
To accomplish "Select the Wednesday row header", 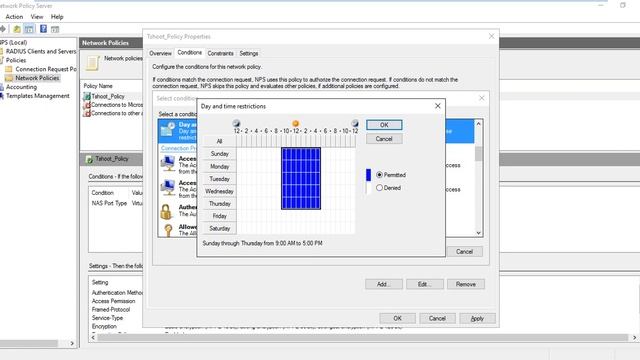I will click(220, 191).
